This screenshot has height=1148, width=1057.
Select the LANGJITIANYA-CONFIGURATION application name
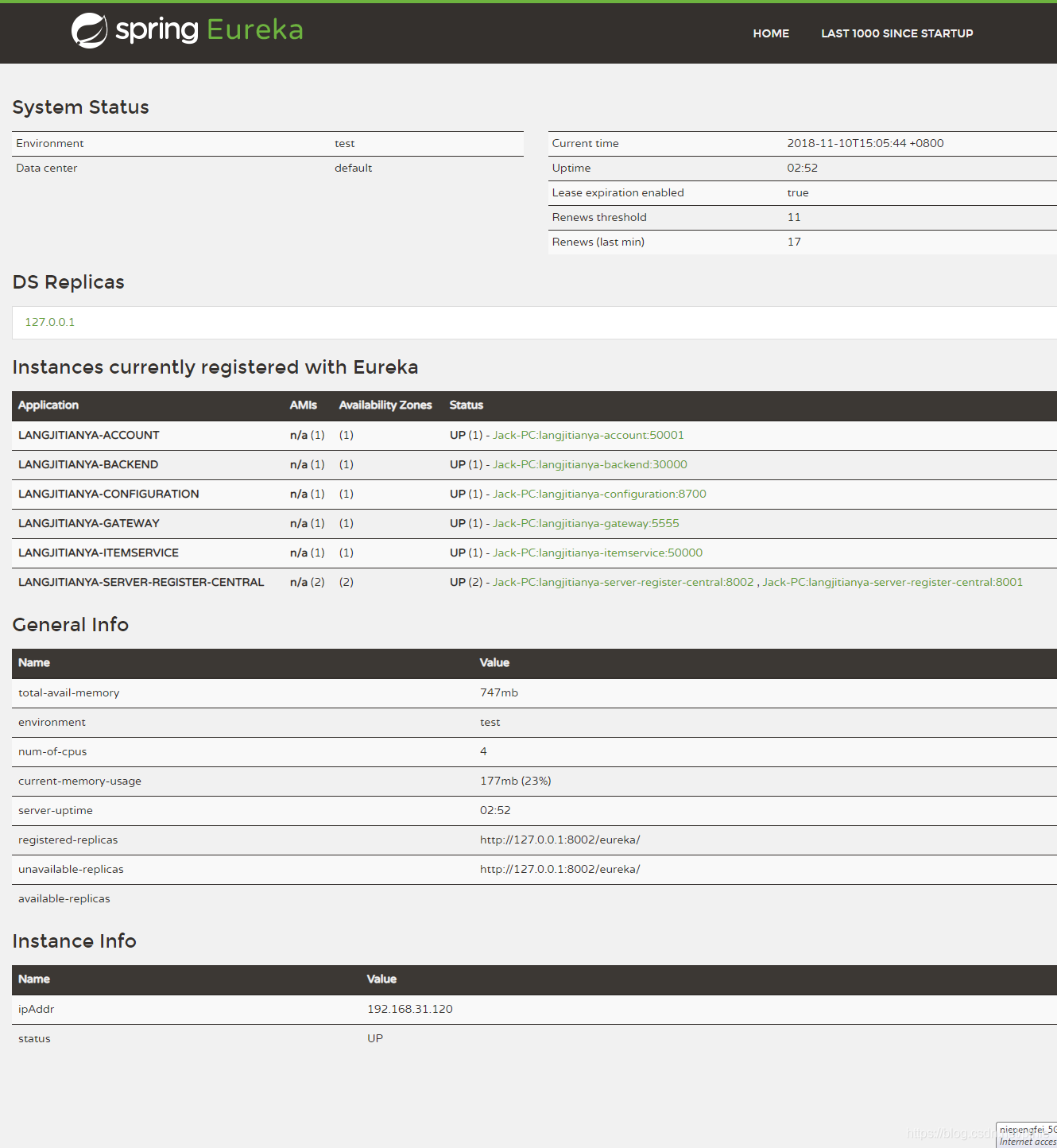(x=109, y=494)
